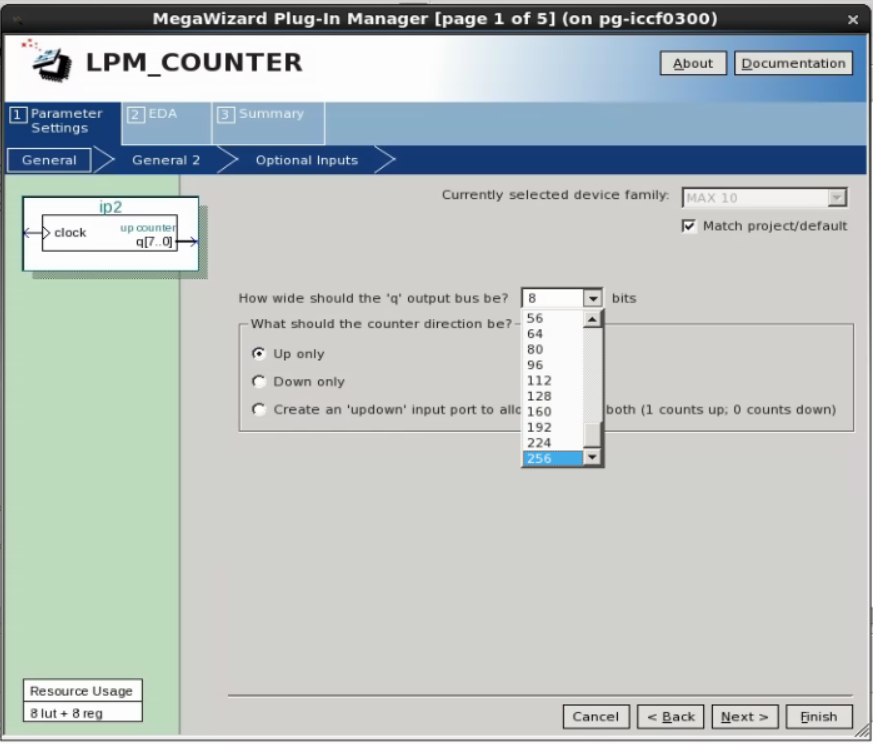Select 256 in the width list
Viewport: 873px width, 744px height.
point(552,459)
